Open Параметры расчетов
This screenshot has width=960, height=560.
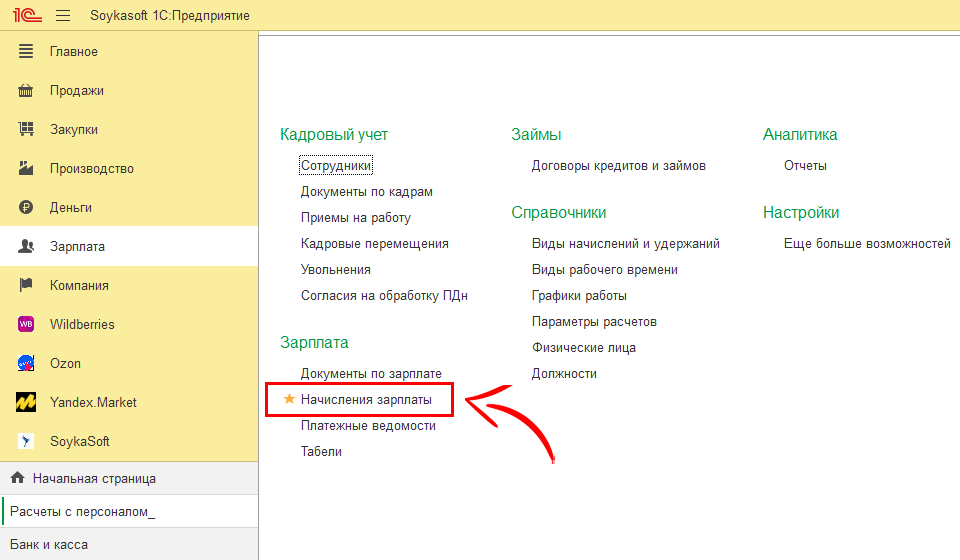click(x=594, y=321)
